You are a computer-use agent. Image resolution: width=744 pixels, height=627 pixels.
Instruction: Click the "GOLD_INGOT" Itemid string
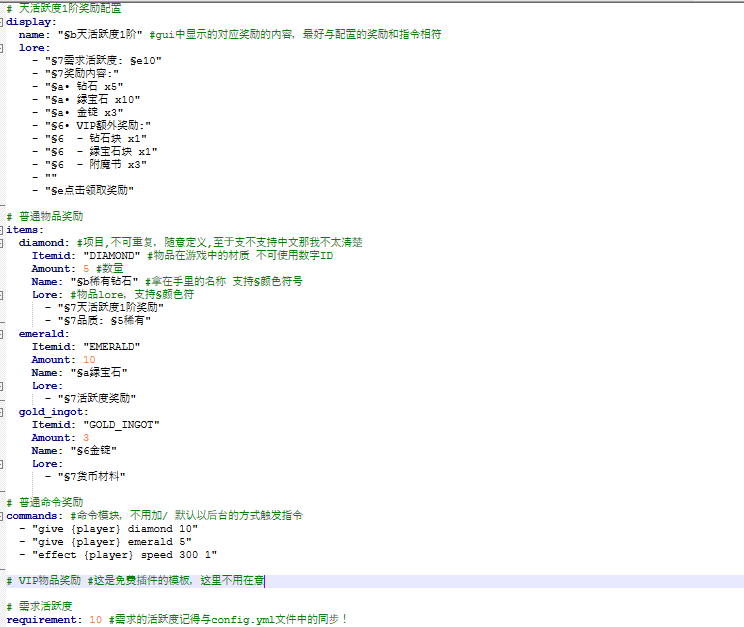click(x=121, y=424)
